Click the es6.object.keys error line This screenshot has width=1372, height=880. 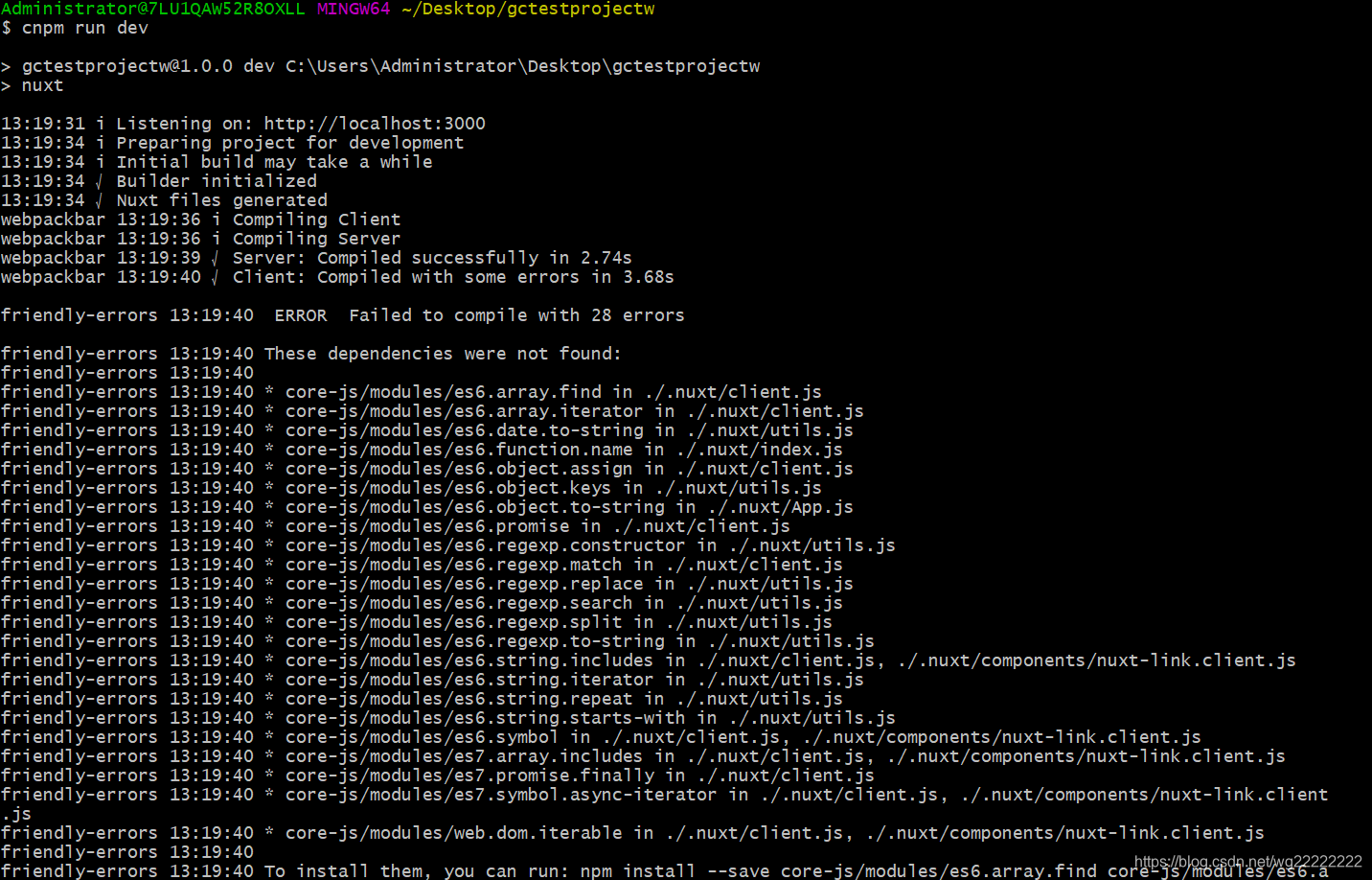pos(411,488)
